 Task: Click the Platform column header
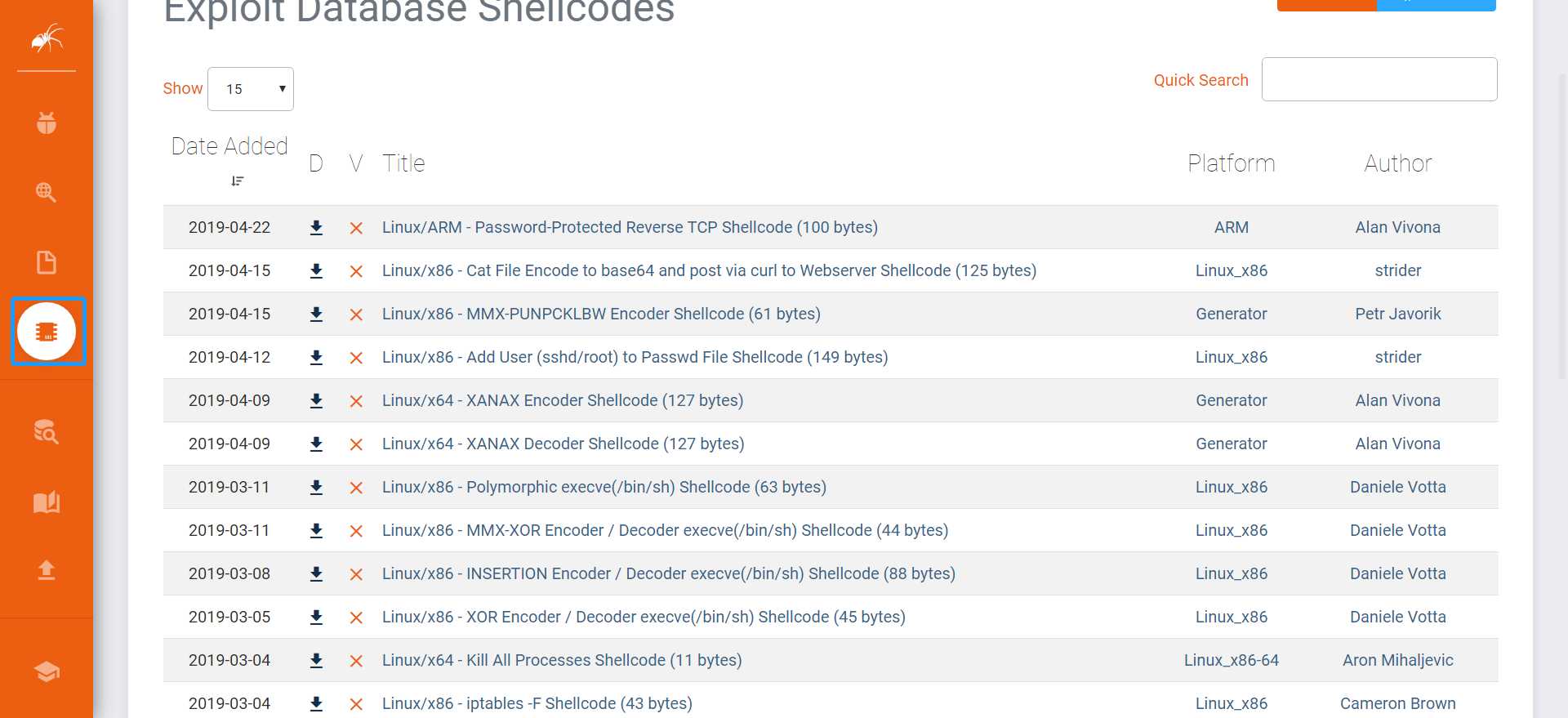[1231, 163]
